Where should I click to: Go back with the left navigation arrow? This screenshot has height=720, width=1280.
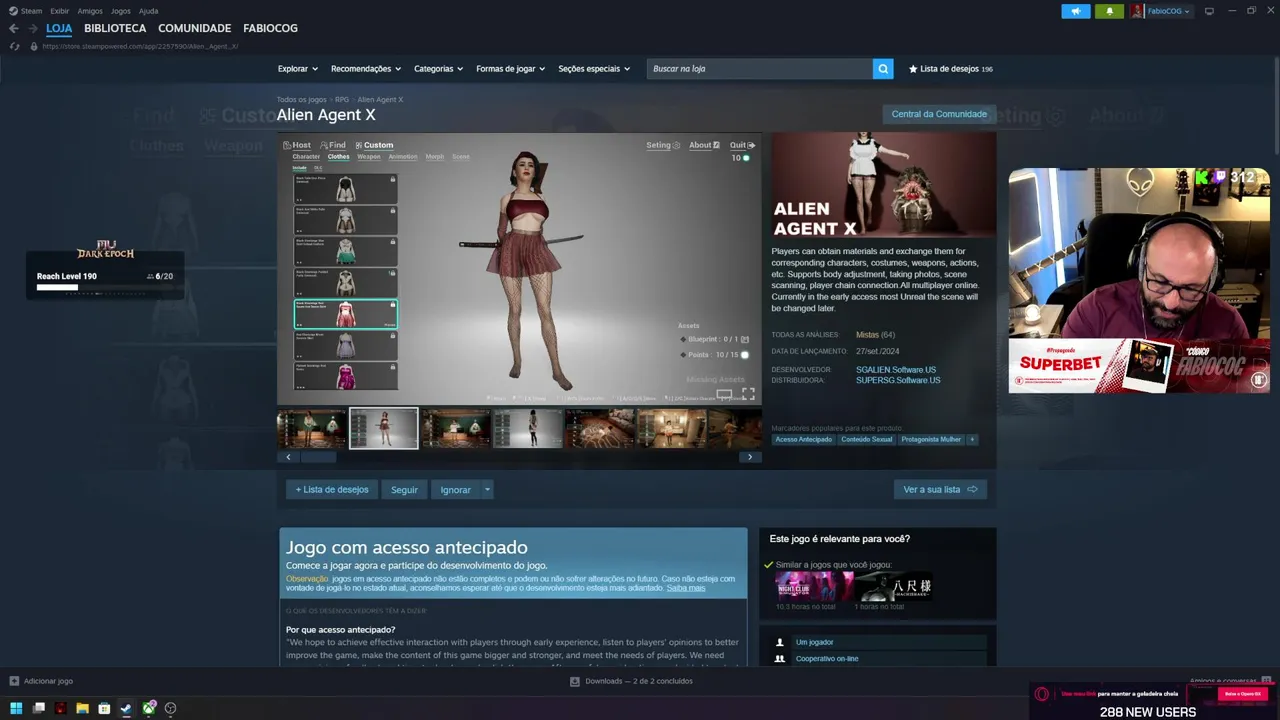13,28
